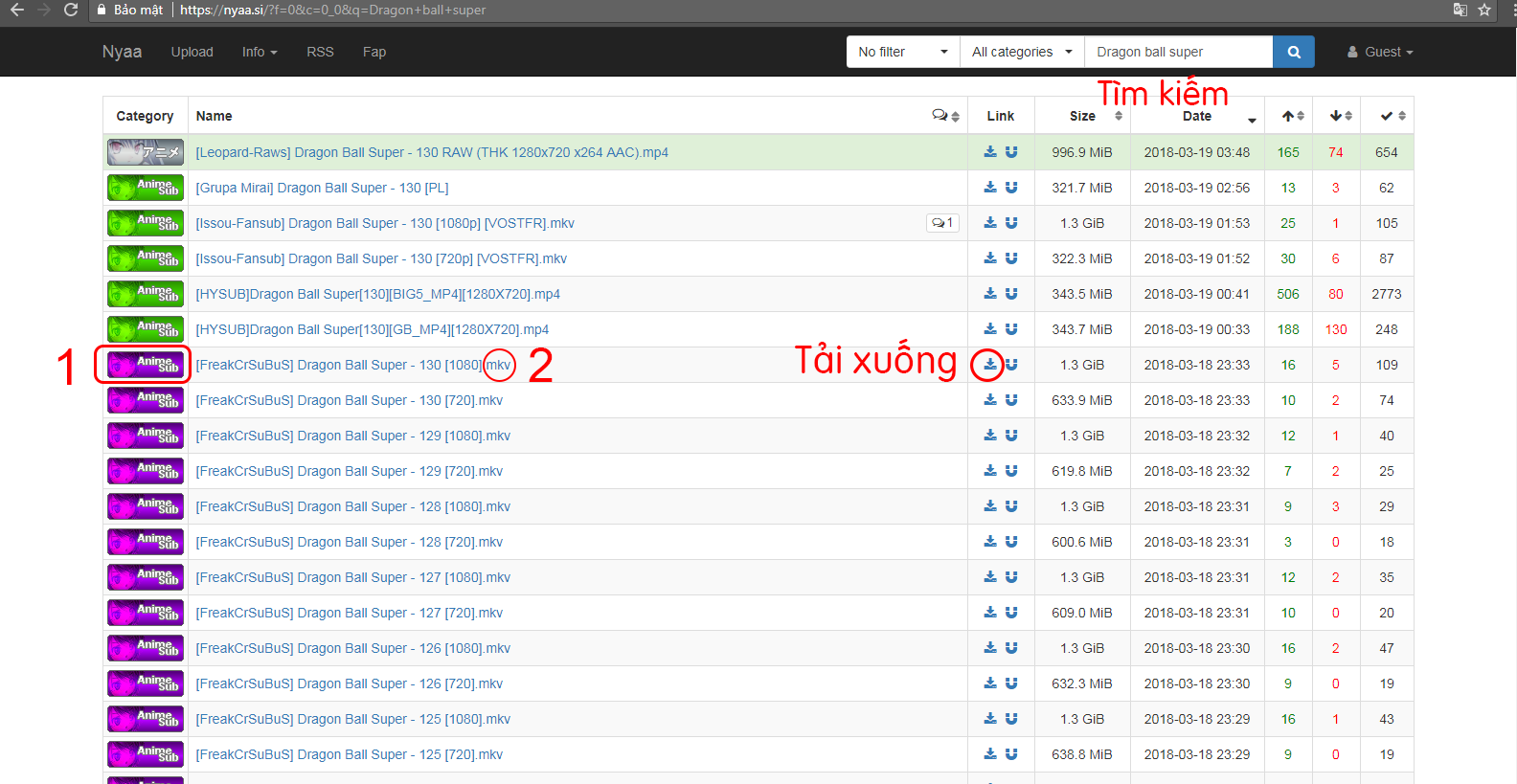Expand the Info menu in navbar

[260, 52]
